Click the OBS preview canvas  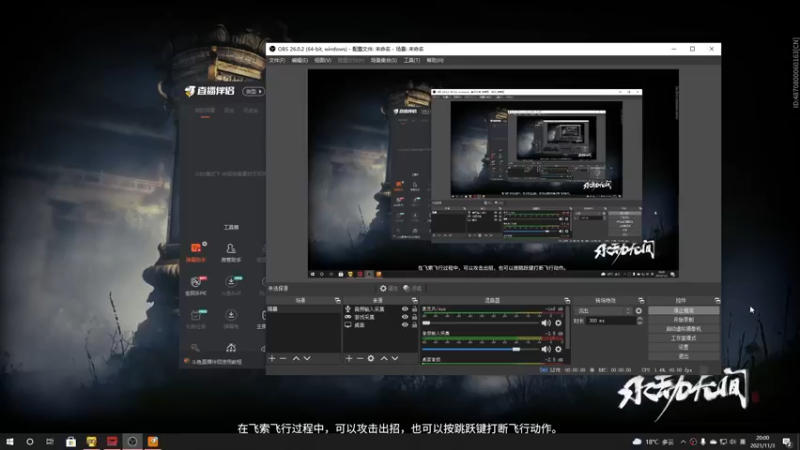493,173
